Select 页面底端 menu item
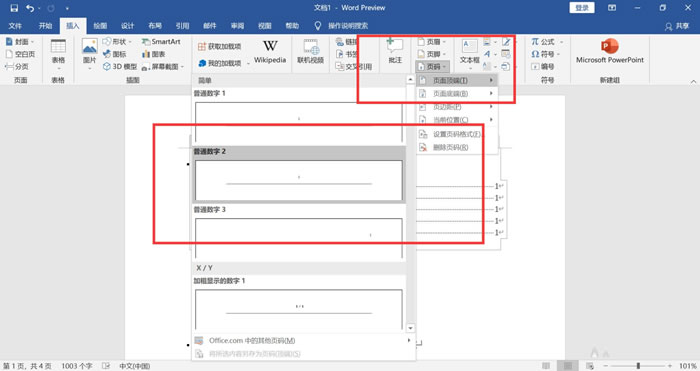The image size is (700, 371). click(x=457, y=93)
